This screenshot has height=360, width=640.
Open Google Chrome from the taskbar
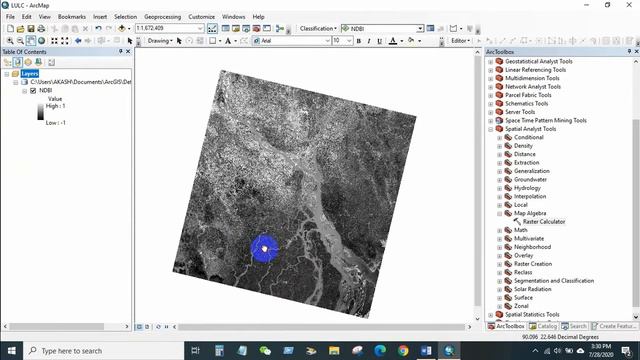[x=403, y=351]
